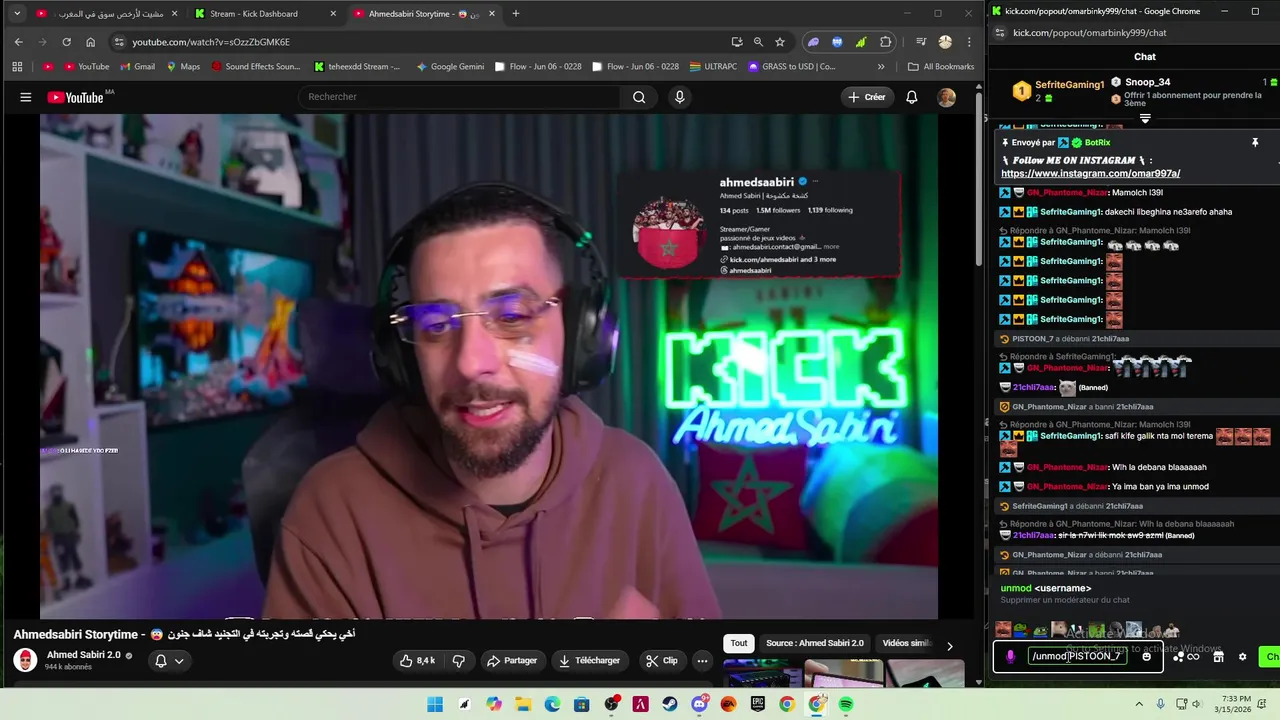The width and height of the screenshot is (1280, 720).
Task: Open YouTube account avatar menu
Action: pos(946,97)
